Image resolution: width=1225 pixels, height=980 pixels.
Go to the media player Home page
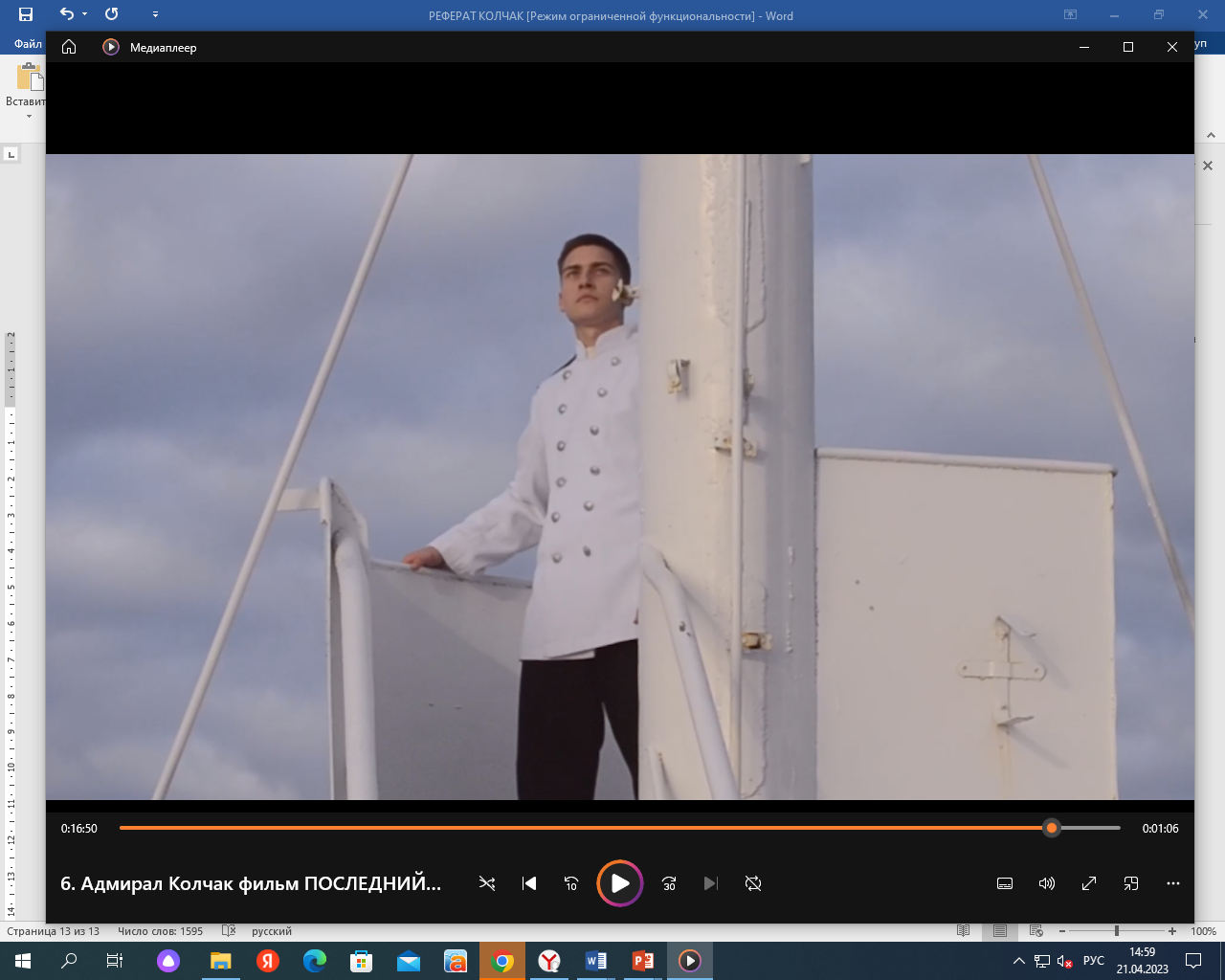(69, 47)
